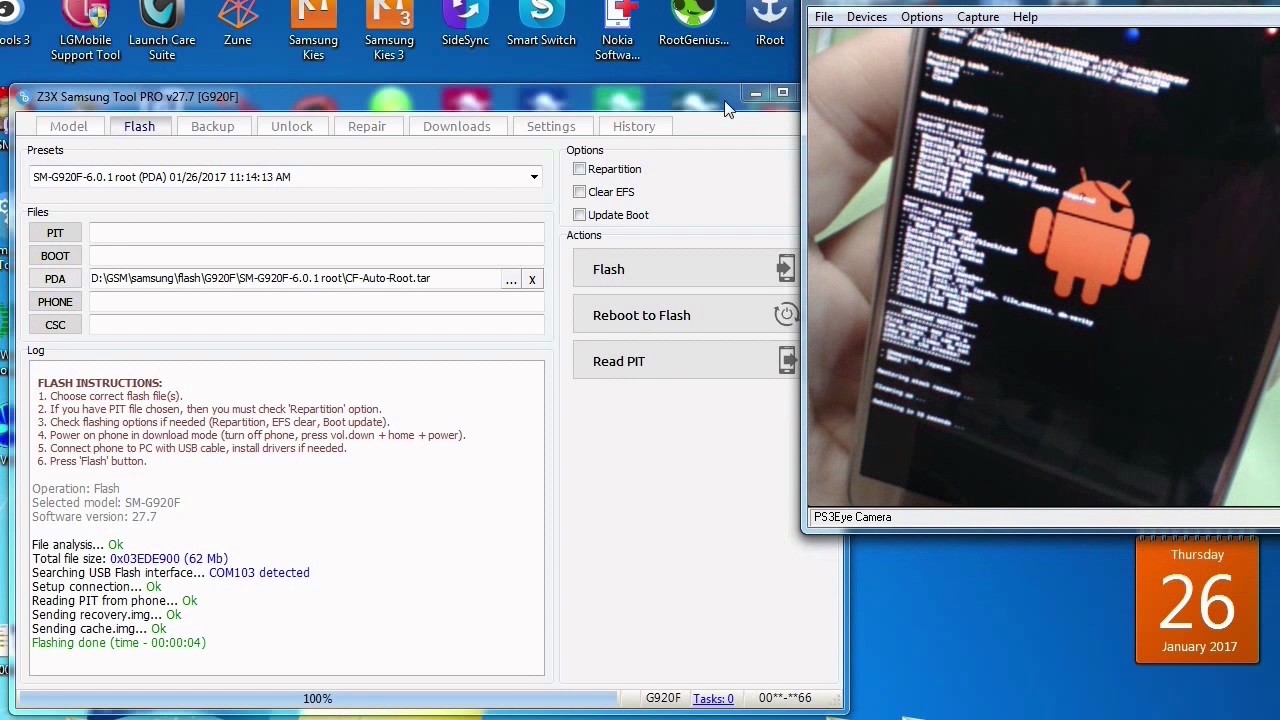Open LGMobile Support Tool desktop icon
The width and height of the screenshot is (1280, 720).
(86, 31)
